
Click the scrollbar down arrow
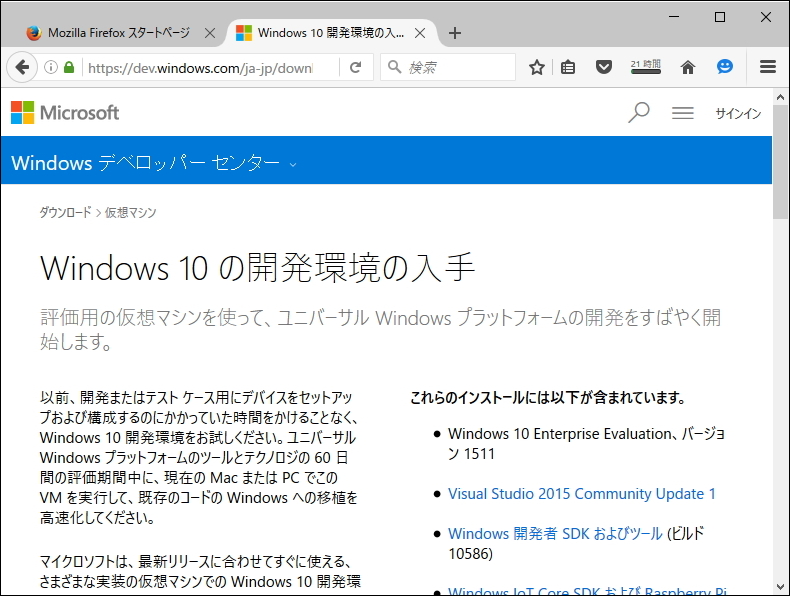click(x=780, y=587)
